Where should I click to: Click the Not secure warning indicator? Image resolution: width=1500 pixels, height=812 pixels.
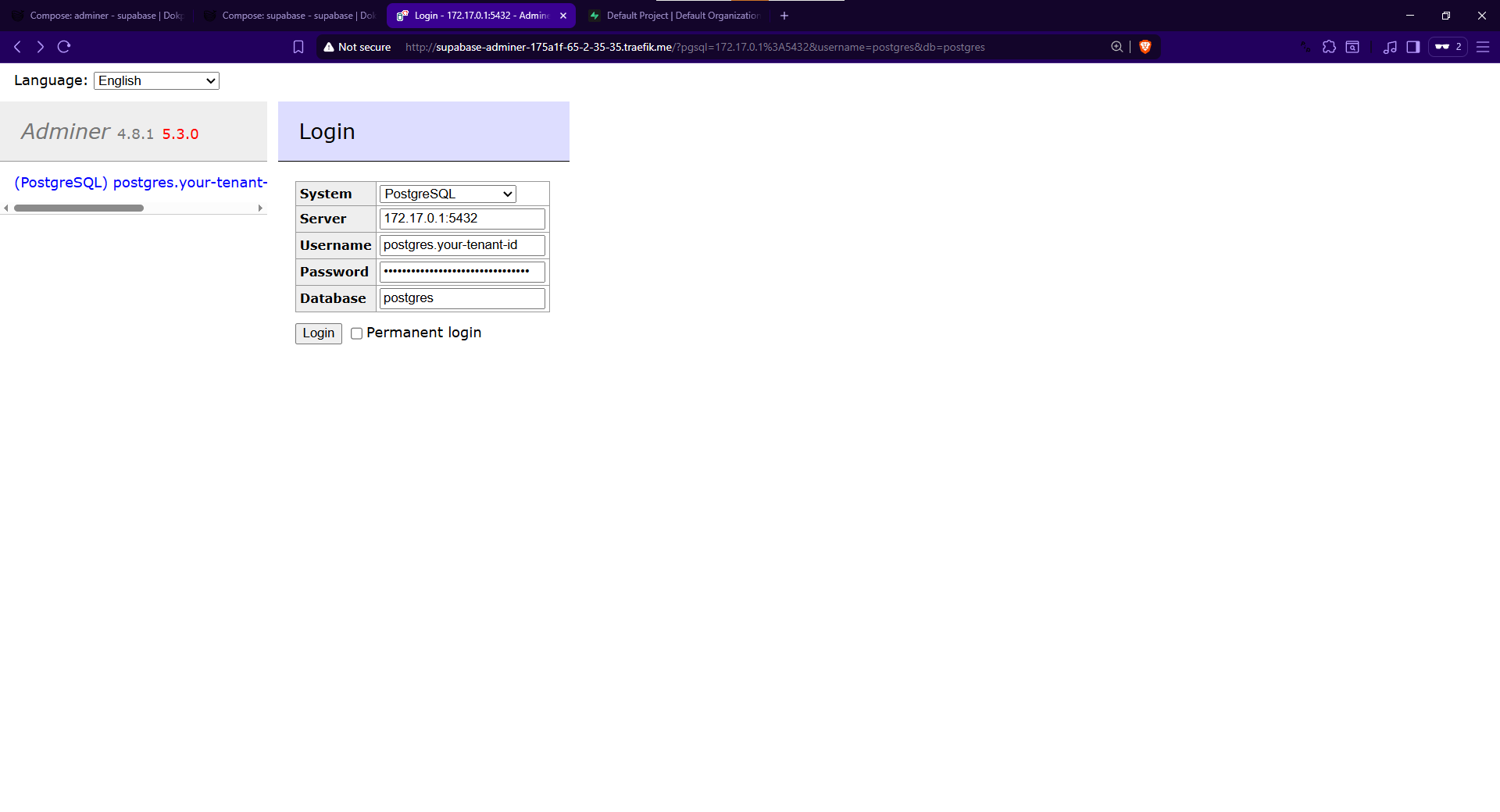click(x=357, y=47)
